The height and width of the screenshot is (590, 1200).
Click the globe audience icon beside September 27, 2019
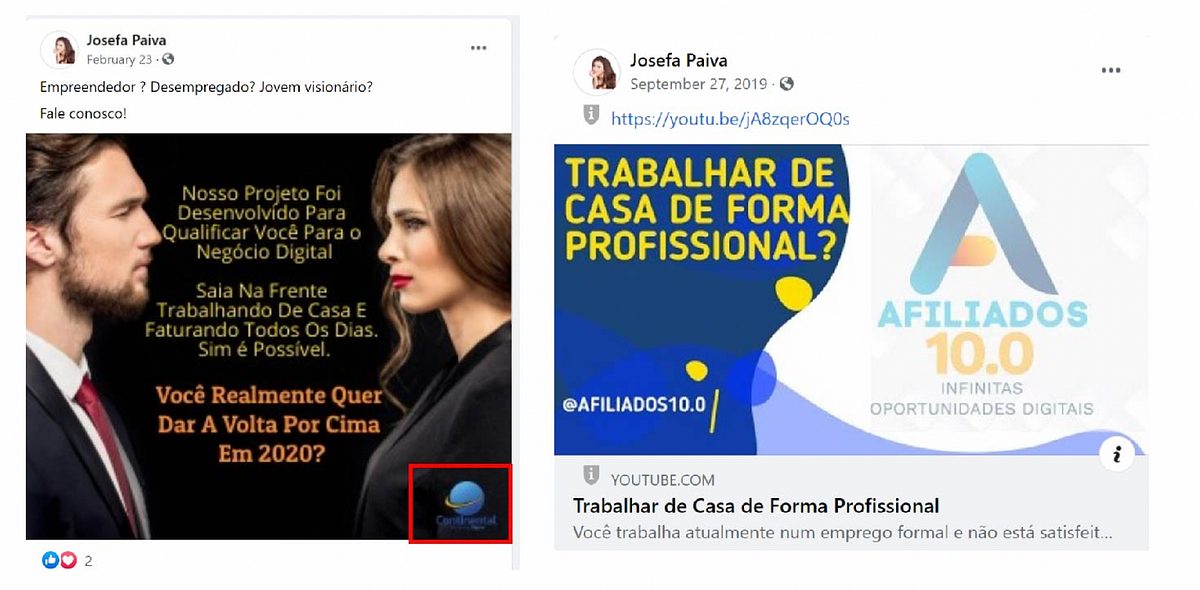pyautogui.click(x=787, y=84)
